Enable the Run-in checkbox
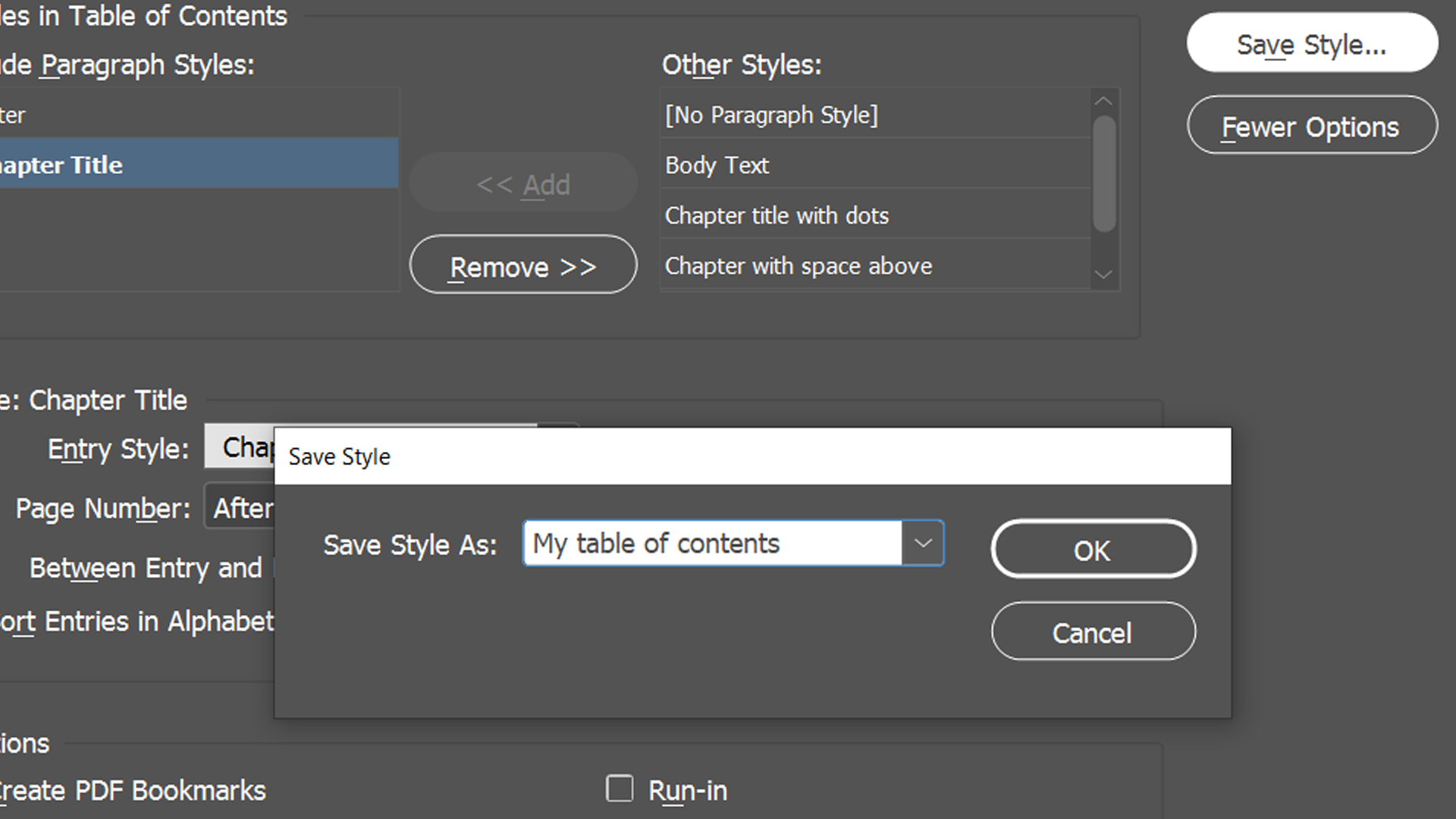This screenshot has width=1456, height=819. 620,789
